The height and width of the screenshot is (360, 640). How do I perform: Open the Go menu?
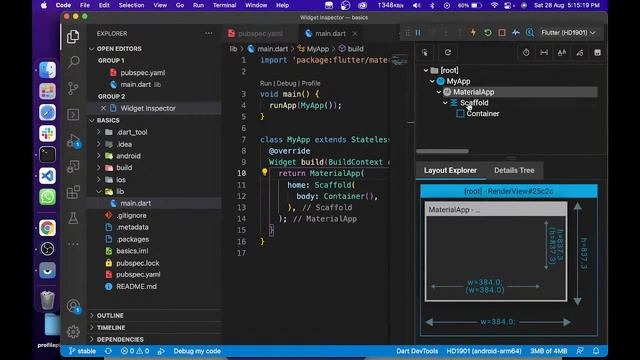pyautogui.click(x=180, y=5)
